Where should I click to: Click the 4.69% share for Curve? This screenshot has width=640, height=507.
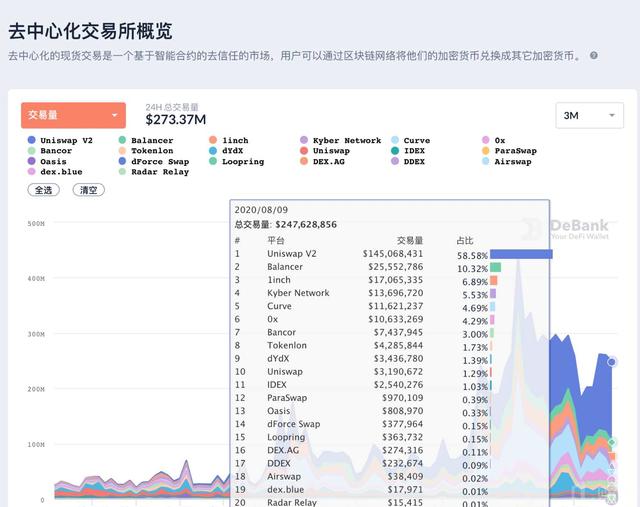pyautogui.click(x=475, y=308)
